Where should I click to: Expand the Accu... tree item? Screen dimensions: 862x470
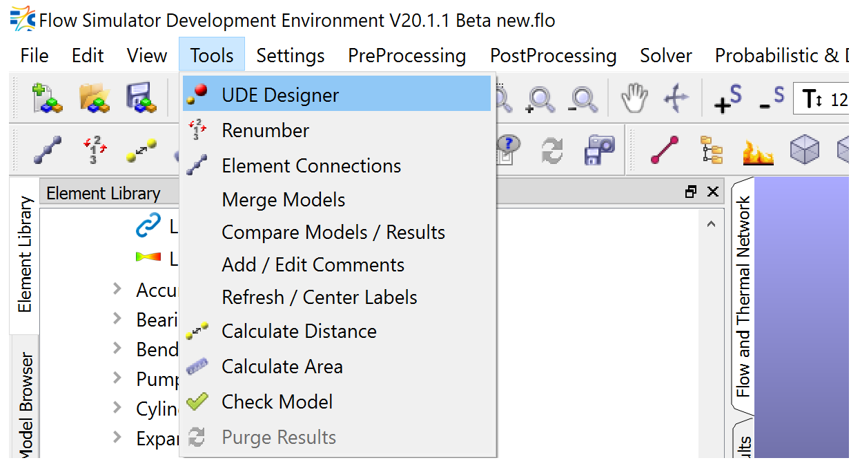pyautogui.click(x=118, y=290)
